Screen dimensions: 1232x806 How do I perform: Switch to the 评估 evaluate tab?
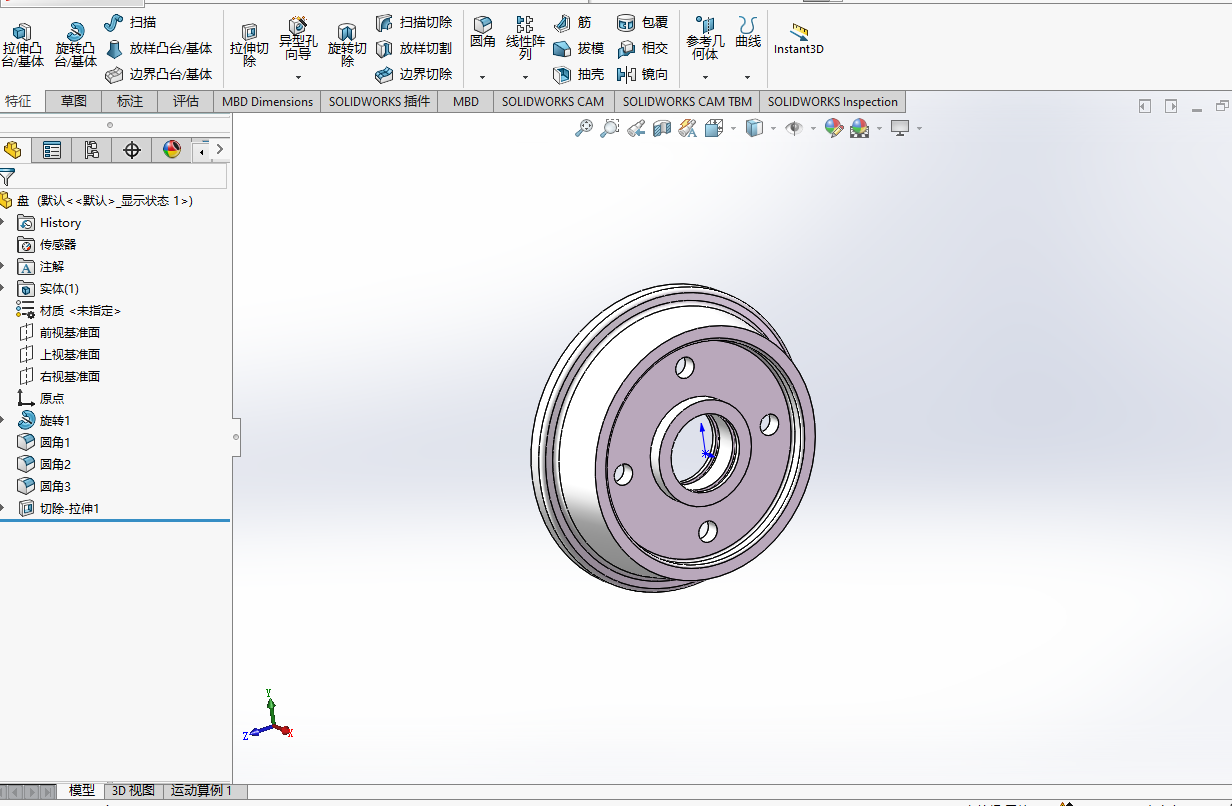click(x=186, y=101)
